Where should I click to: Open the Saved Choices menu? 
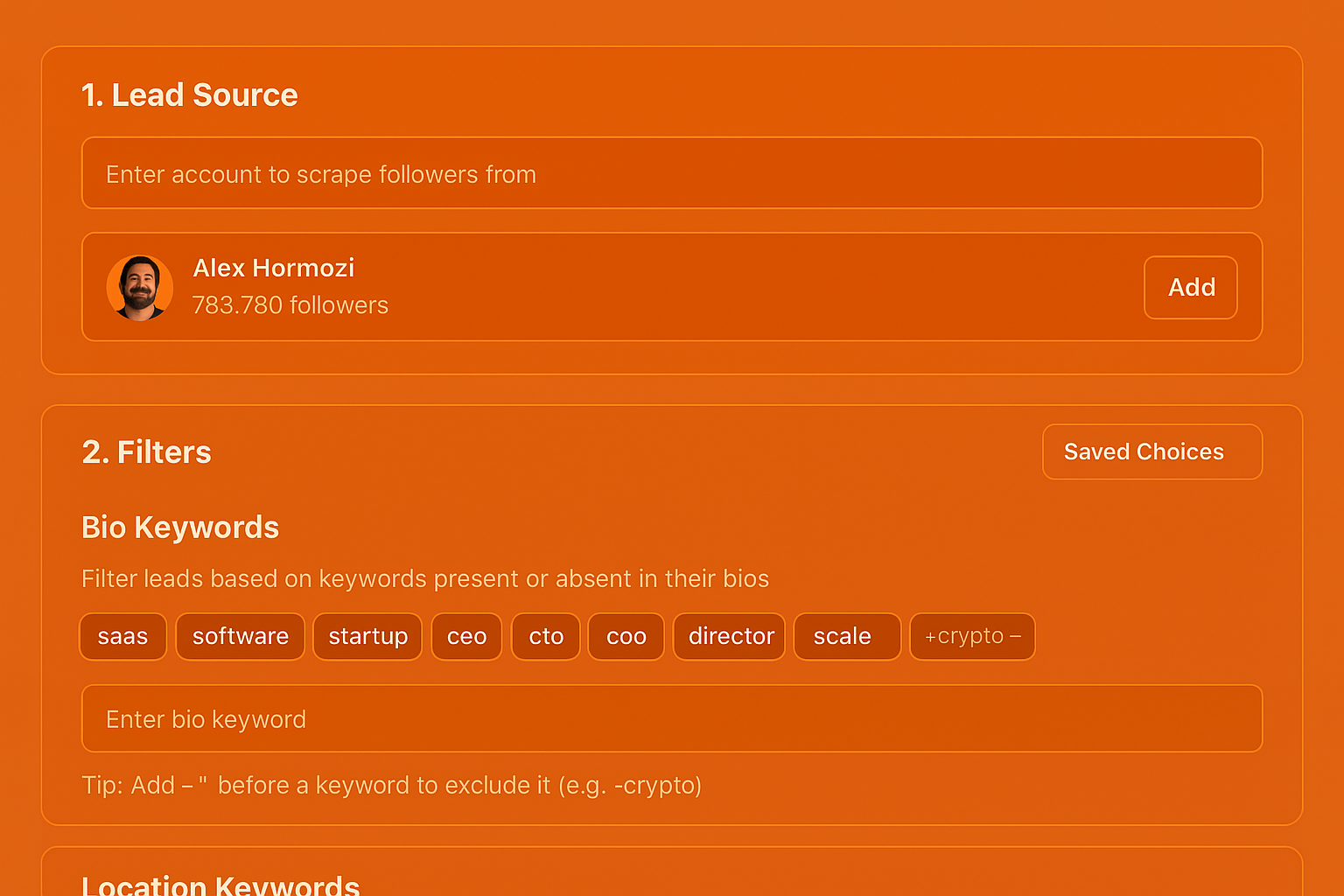point(1151,451)
